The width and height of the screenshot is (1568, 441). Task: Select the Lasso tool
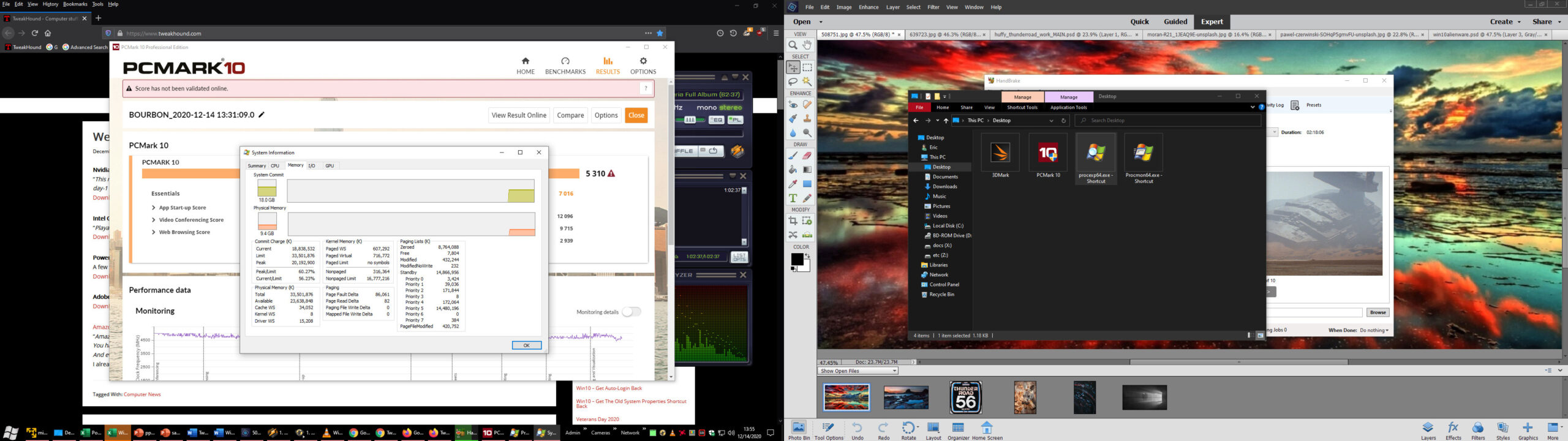point(793,81)
